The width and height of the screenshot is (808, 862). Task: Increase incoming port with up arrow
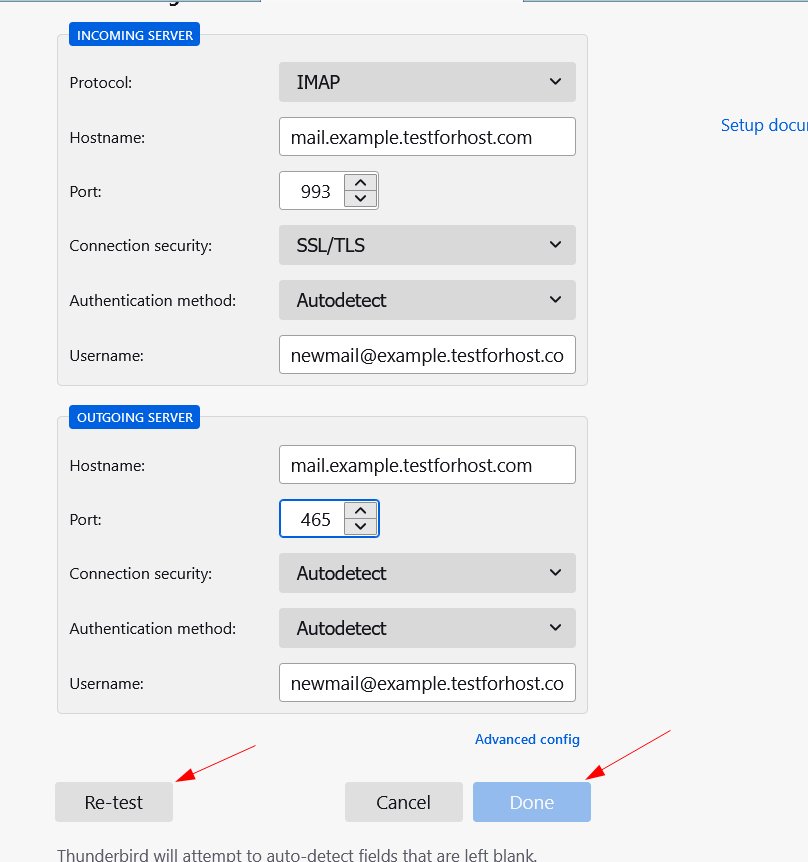pos(360,183)
